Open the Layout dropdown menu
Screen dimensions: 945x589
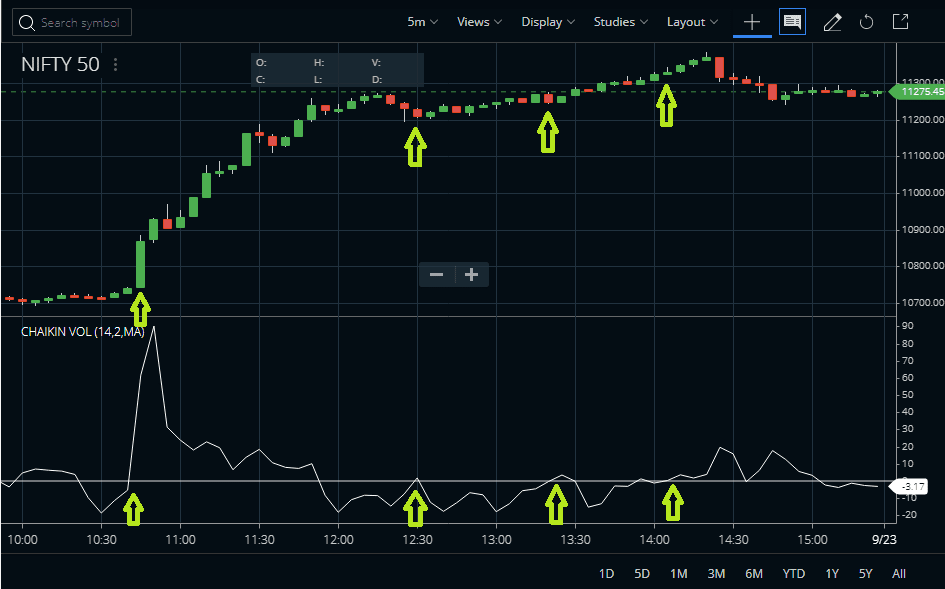(x=692, y=22)
